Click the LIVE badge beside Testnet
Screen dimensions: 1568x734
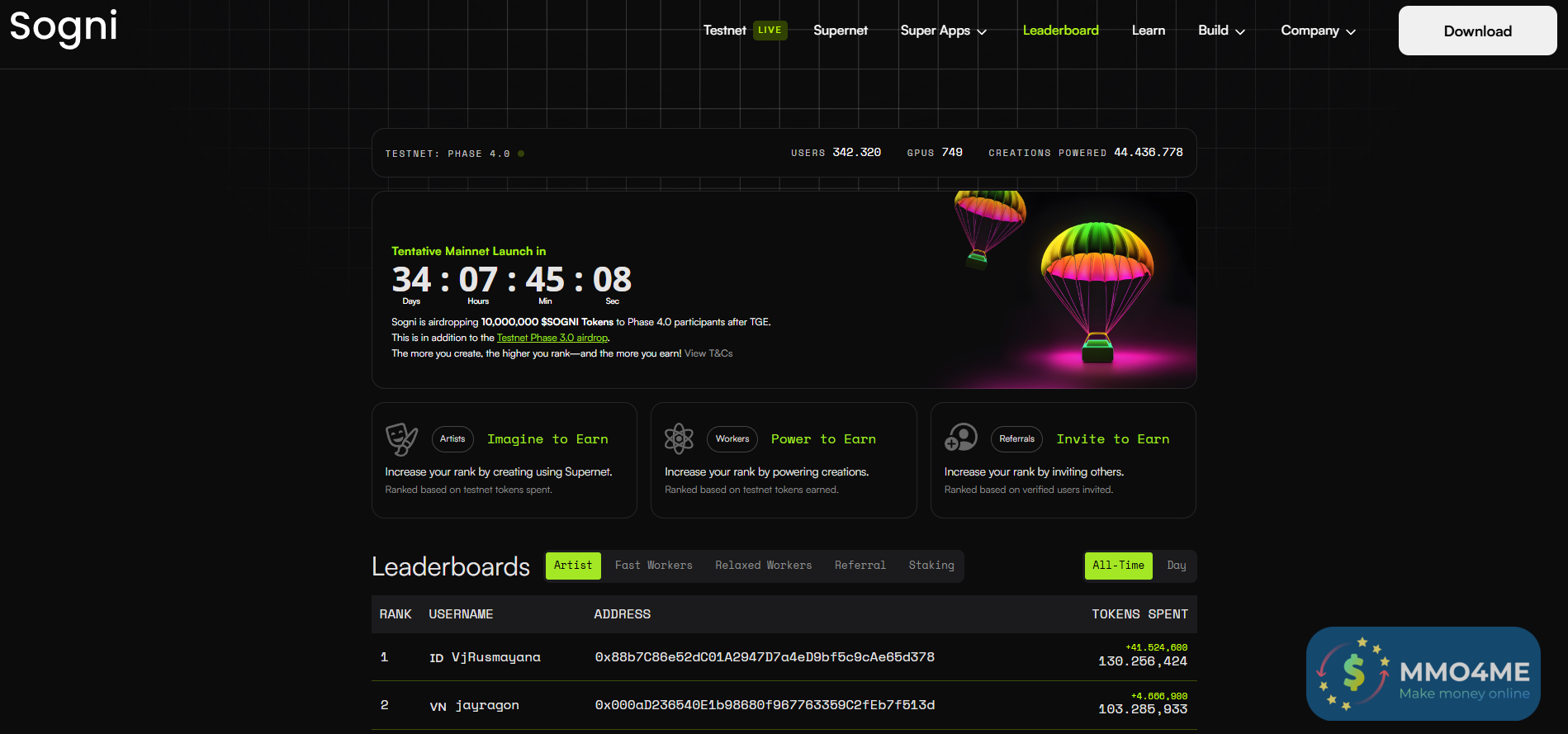tap(770, 31)
